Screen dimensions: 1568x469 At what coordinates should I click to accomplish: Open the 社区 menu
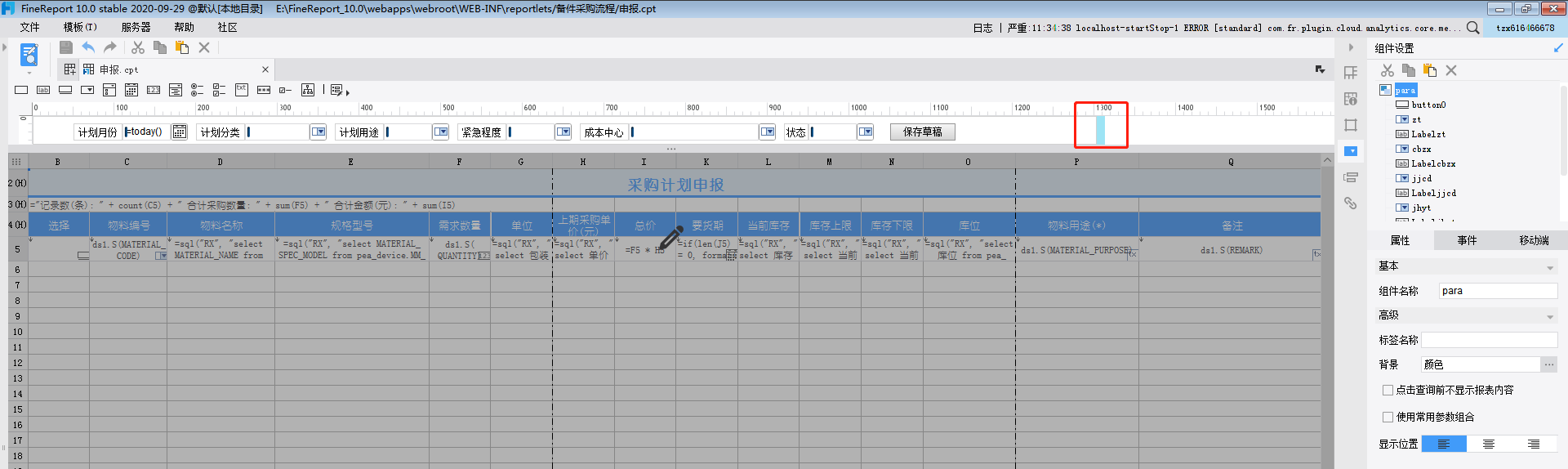(227, 27)
